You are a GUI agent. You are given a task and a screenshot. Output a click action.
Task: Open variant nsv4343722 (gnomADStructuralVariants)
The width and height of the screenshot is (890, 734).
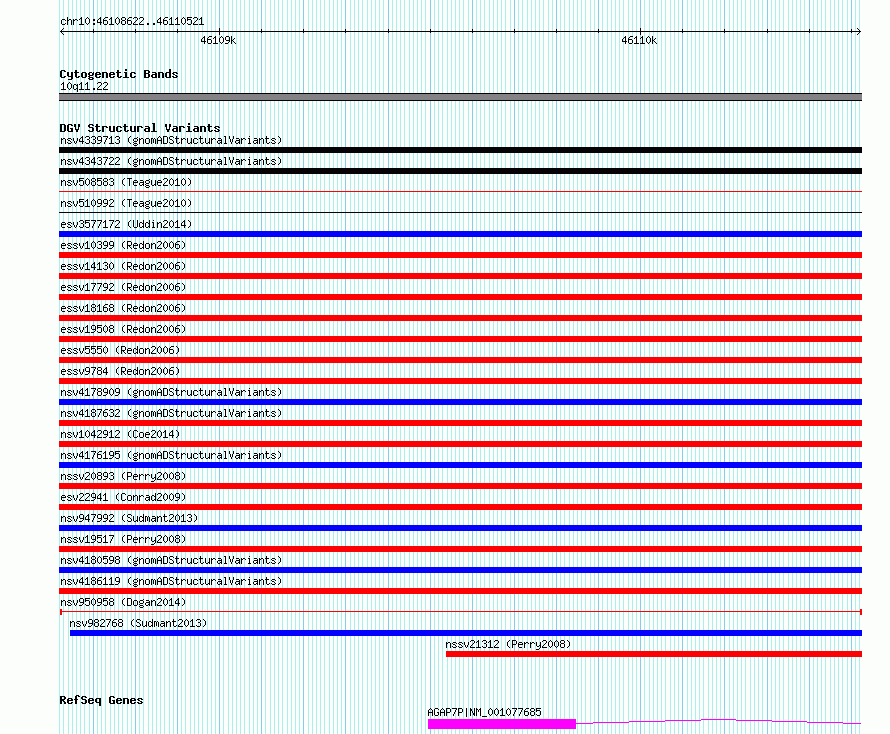[x=171, y=161]
